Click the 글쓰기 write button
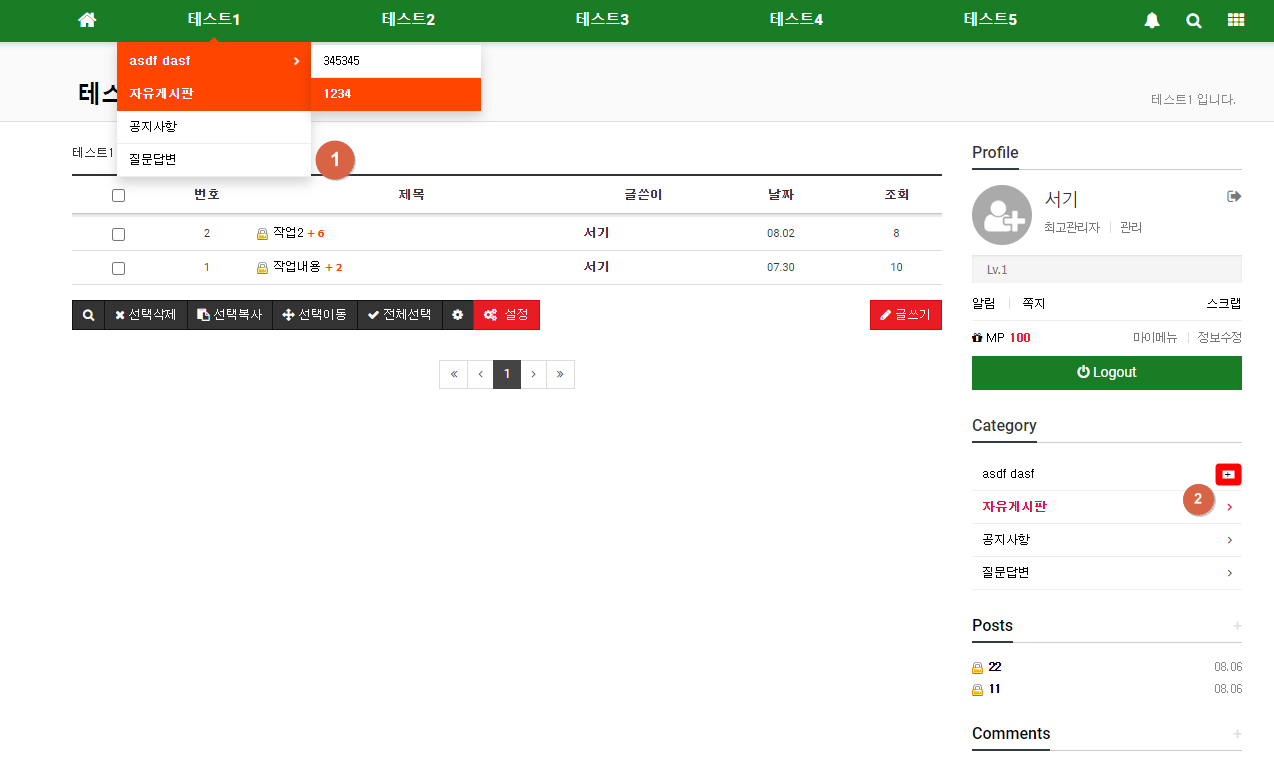Image resolution: width=1274 pixels, height=768 pixels. (905, 315)
